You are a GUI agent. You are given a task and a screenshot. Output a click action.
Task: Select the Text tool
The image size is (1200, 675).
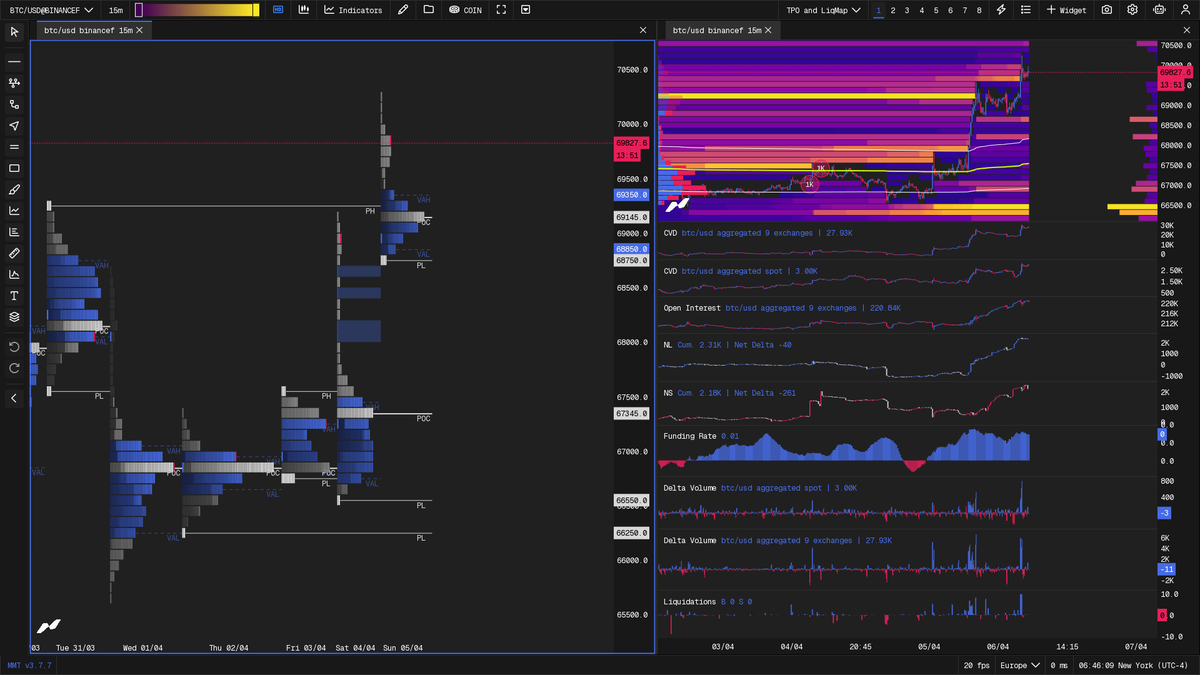[x=14, y=296]
